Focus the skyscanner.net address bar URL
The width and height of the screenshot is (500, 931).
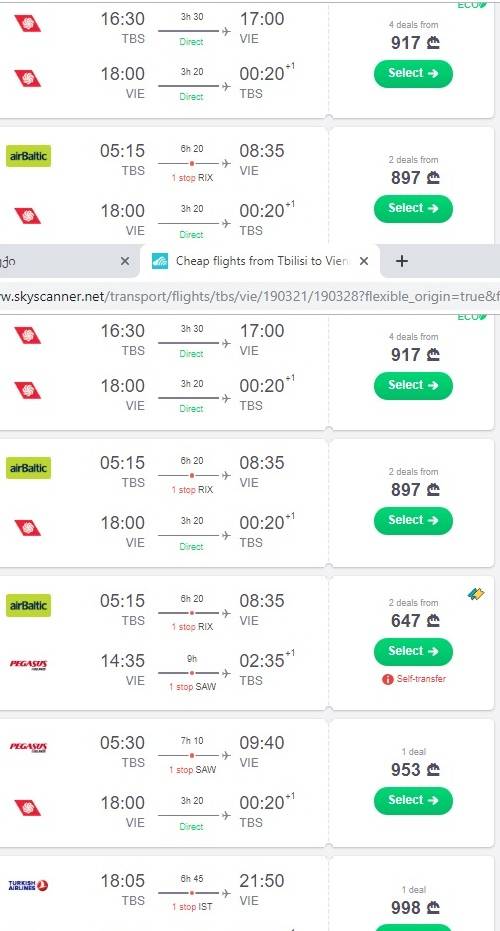click(250, 296)
